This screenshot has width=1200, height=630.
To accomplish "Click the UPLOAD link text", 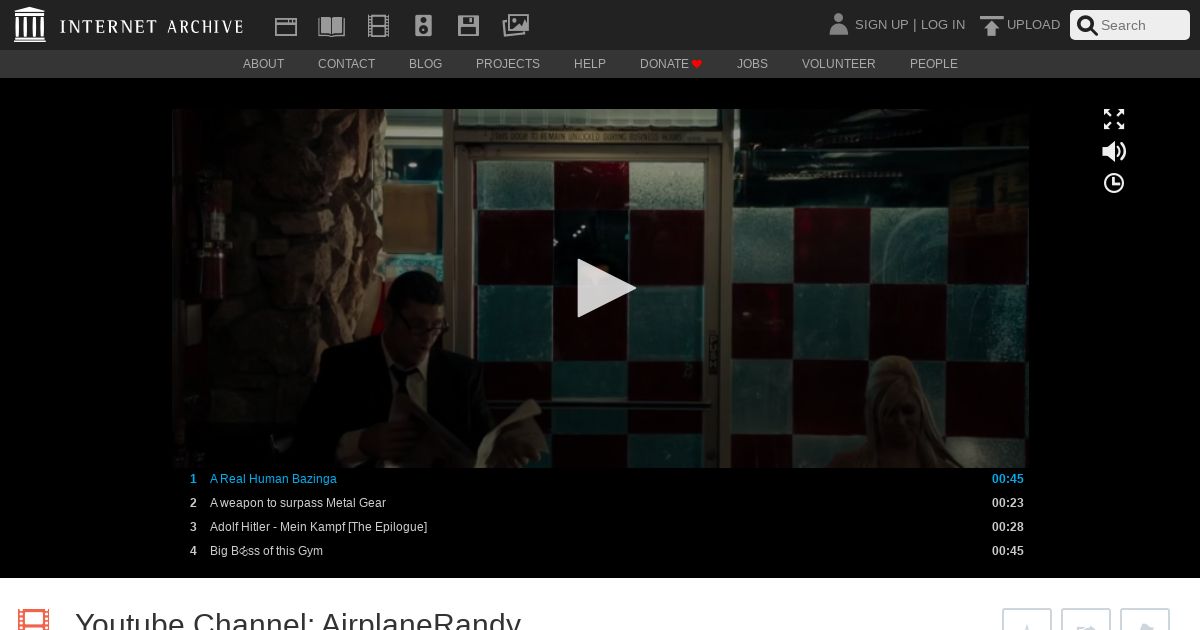I will tap(1033, 25).
